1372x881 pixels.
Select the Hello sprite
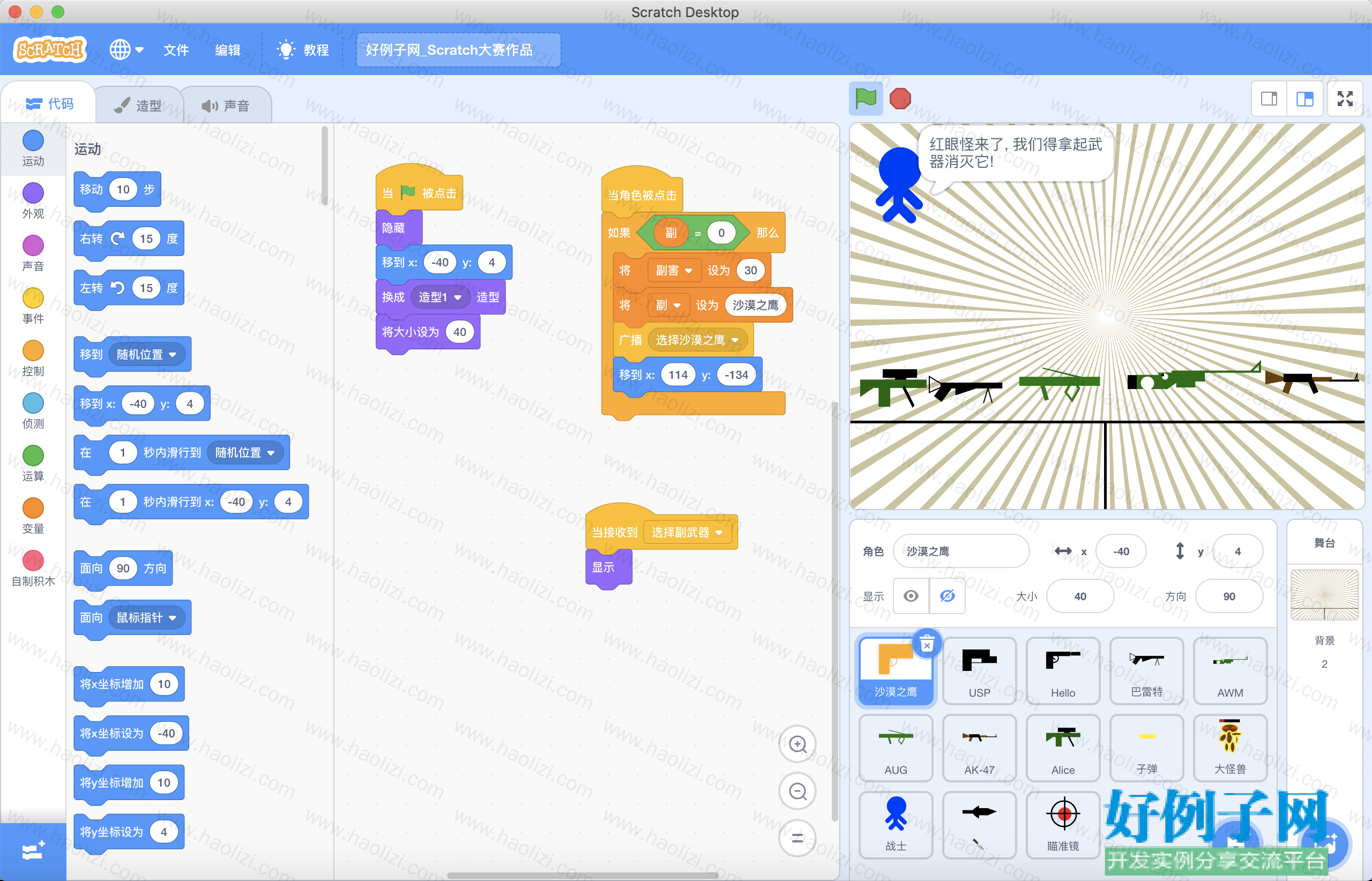pyautogui.click(x=1062, y=671)
